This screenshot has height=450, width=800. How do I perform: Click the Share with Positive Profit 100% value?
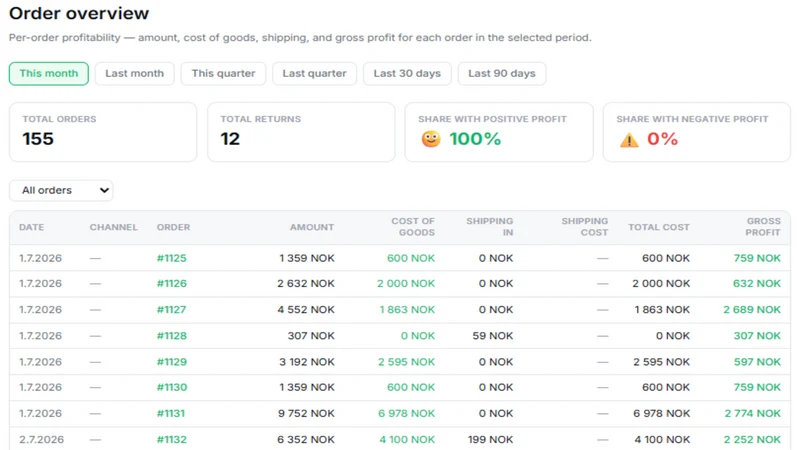475,139
